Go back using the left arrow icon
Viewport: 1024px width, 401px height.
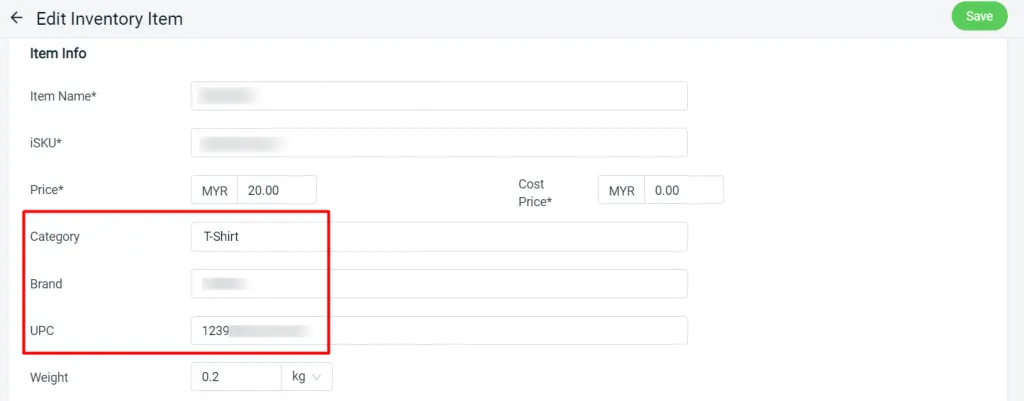16,18
